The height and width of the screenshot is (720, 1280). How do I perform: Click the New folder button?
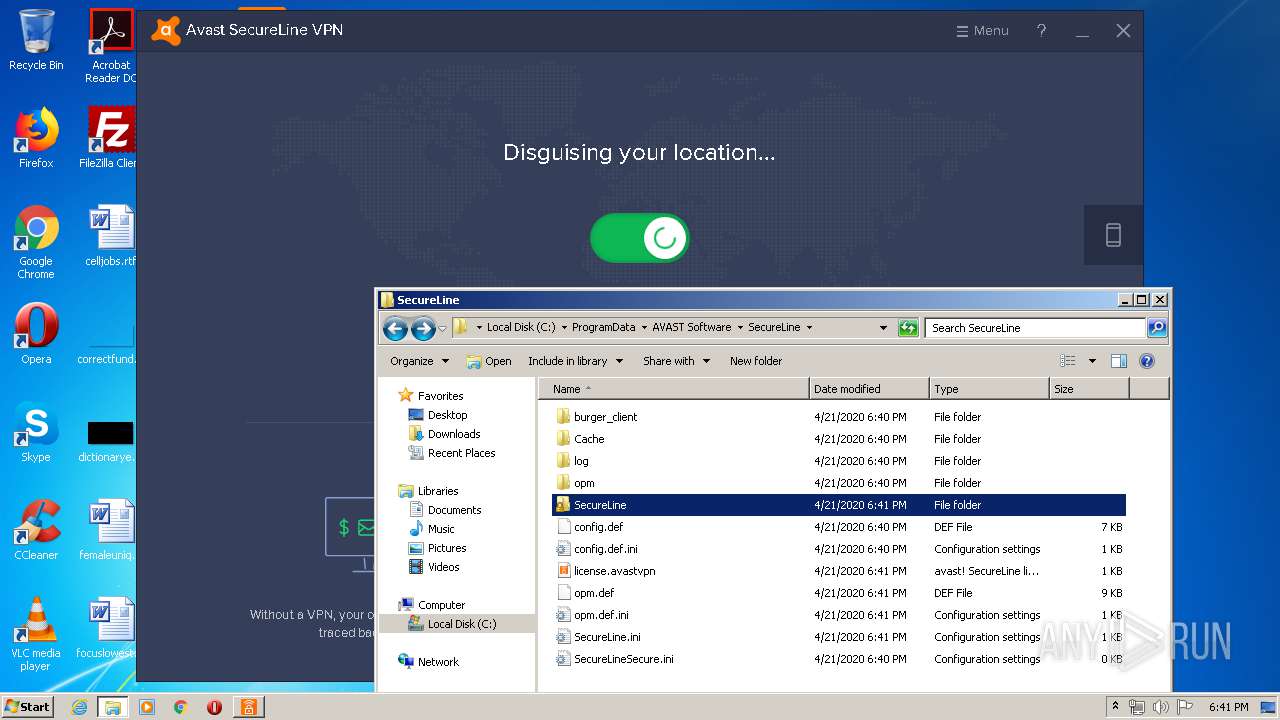(756, 361)
